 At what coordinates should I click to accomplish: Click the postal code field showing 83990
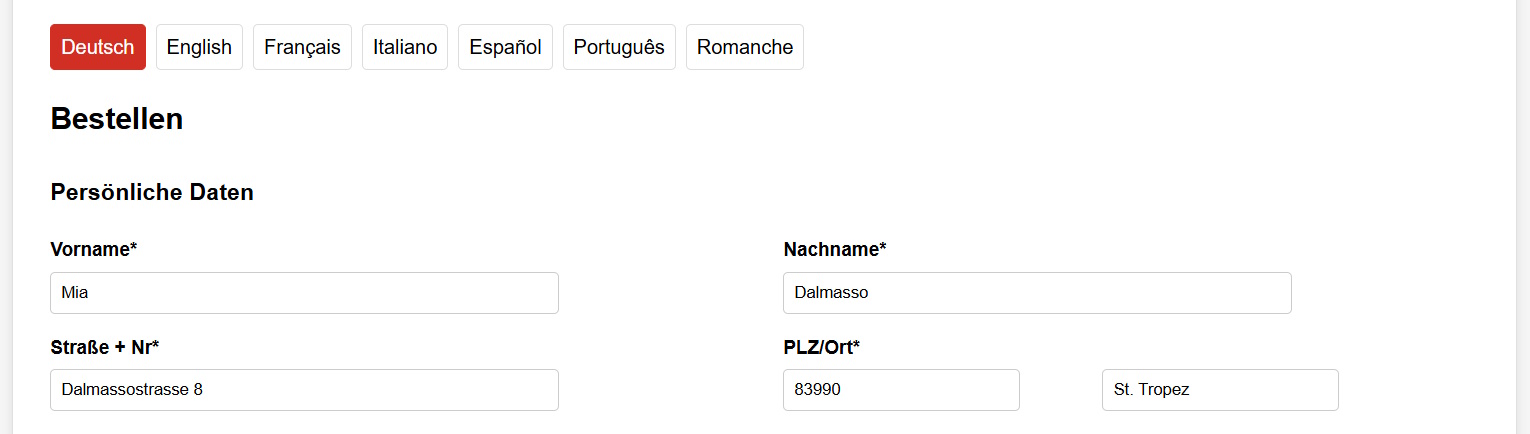tap(901, 390)
